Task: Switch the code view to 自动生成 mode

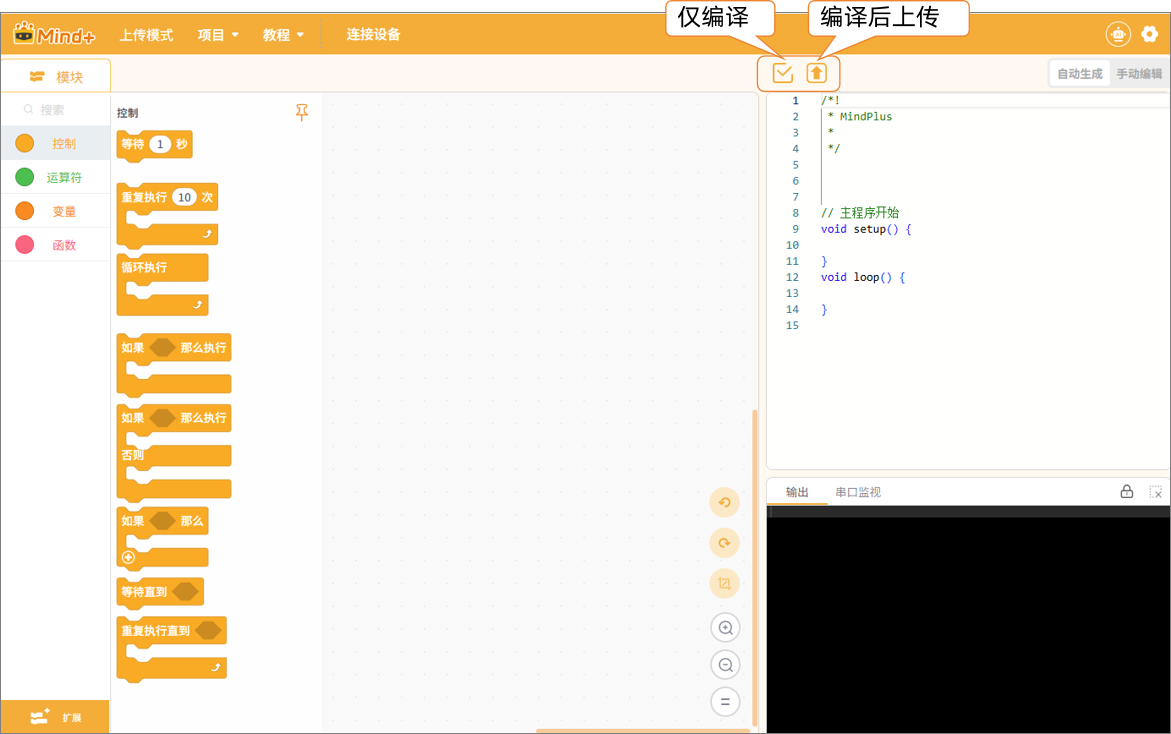Action: pos(1079,74)
